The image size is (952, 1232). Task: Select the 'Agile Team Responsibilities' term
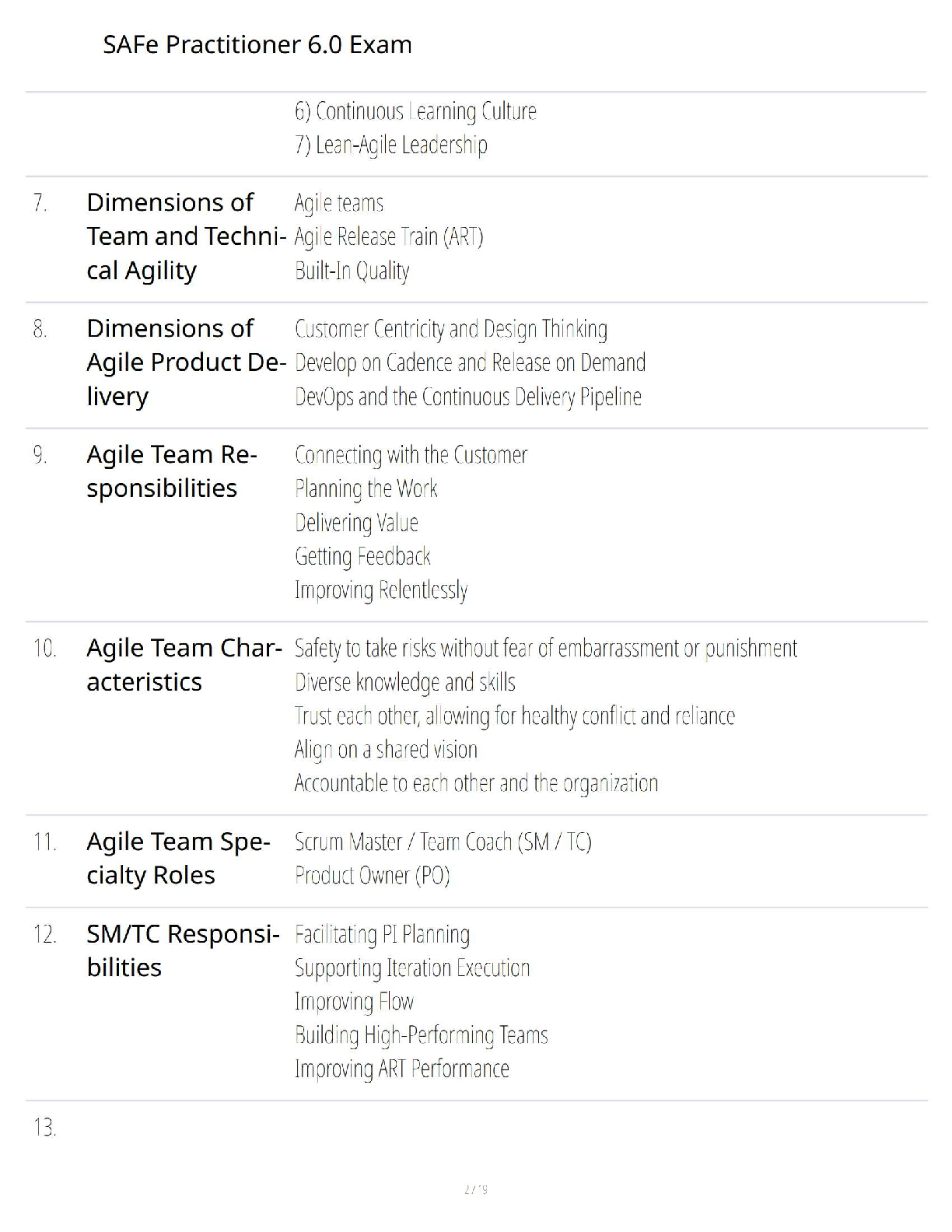pyautogui.click(x=171, y=471)
